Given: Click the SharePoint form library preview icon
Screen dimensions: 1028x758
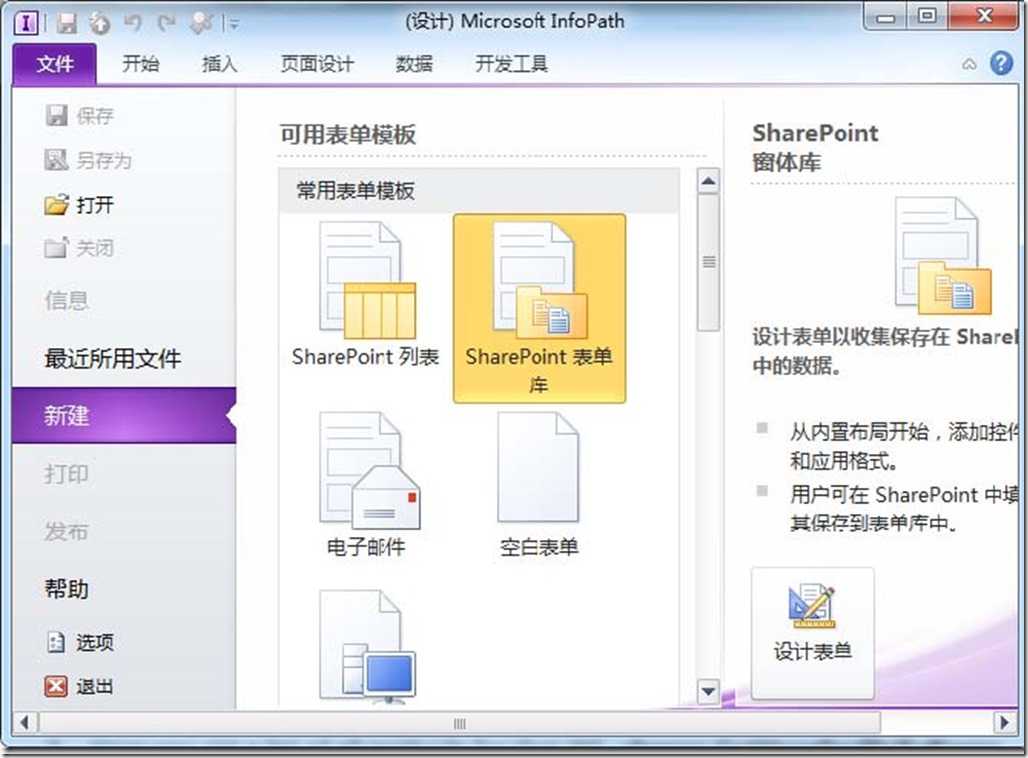Looking at the screenshot, I should (x=943, y=256).
